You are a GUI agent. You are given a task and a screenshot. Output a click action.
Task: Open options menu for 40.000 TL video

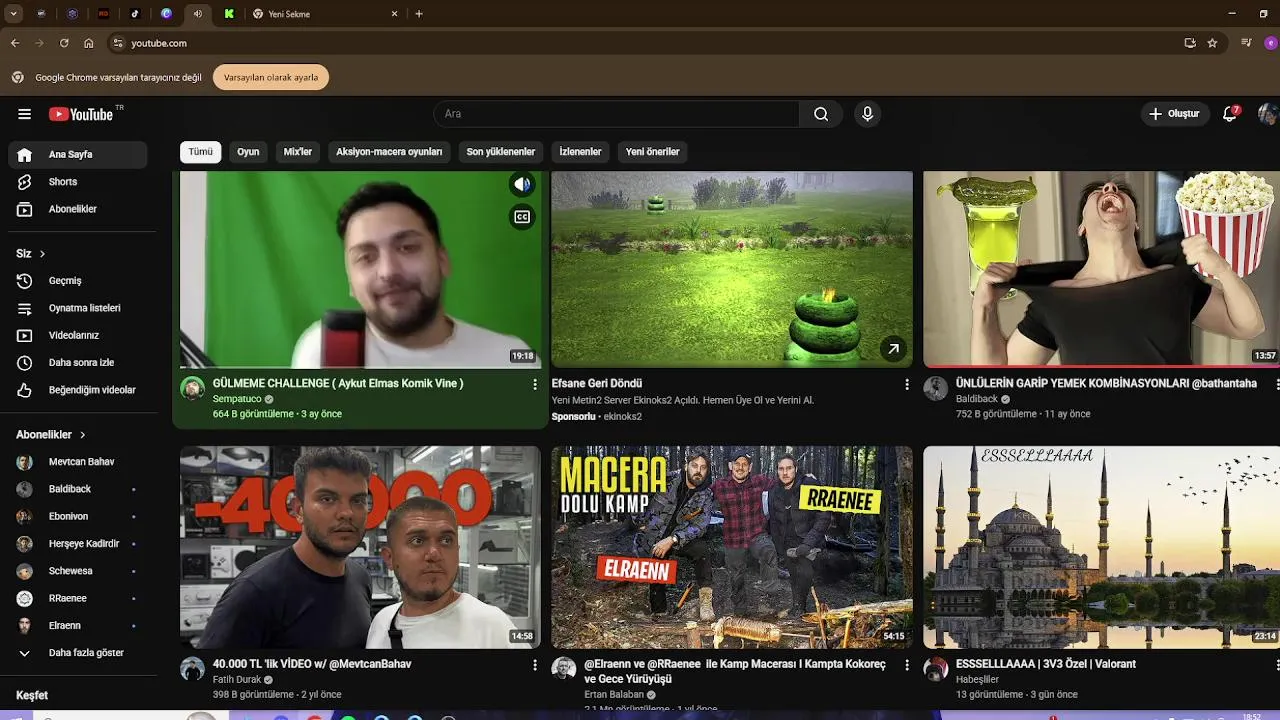tap(535, 664)
